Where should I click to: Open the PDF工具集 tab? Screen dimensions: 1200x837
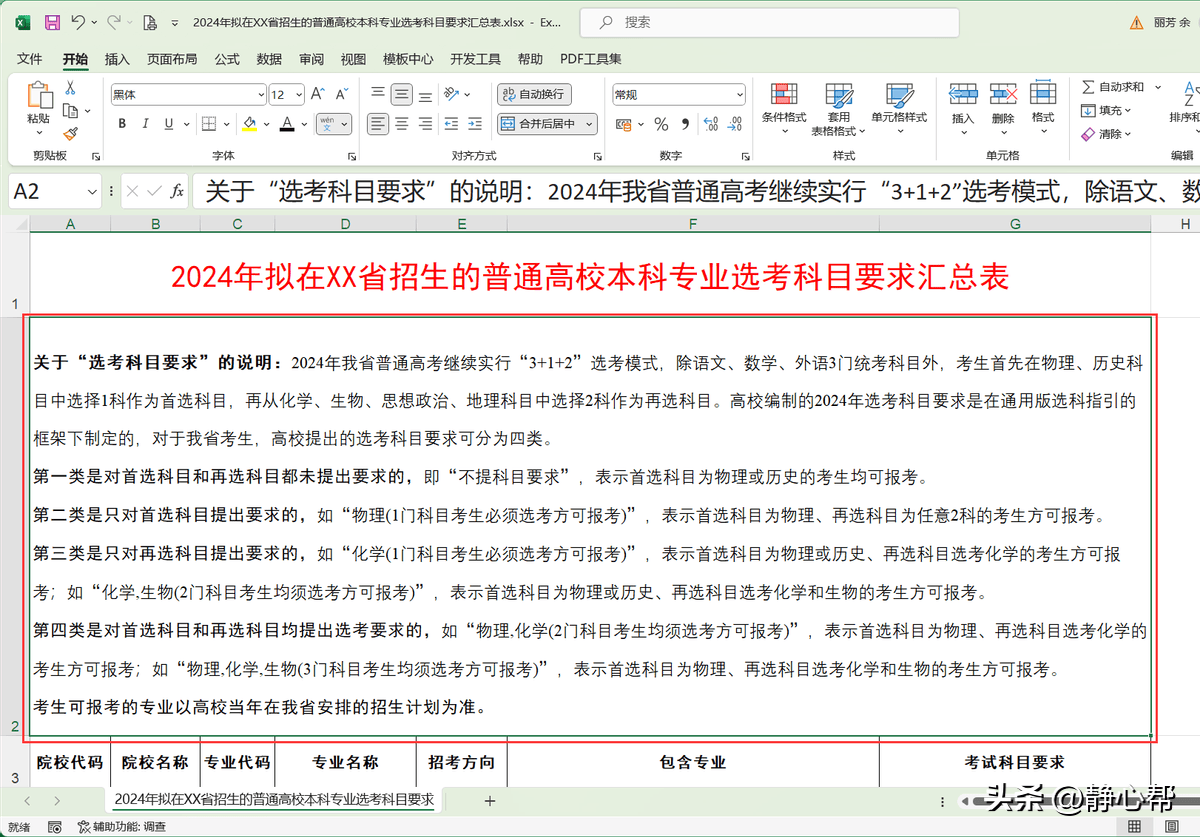tap(591, 59)
